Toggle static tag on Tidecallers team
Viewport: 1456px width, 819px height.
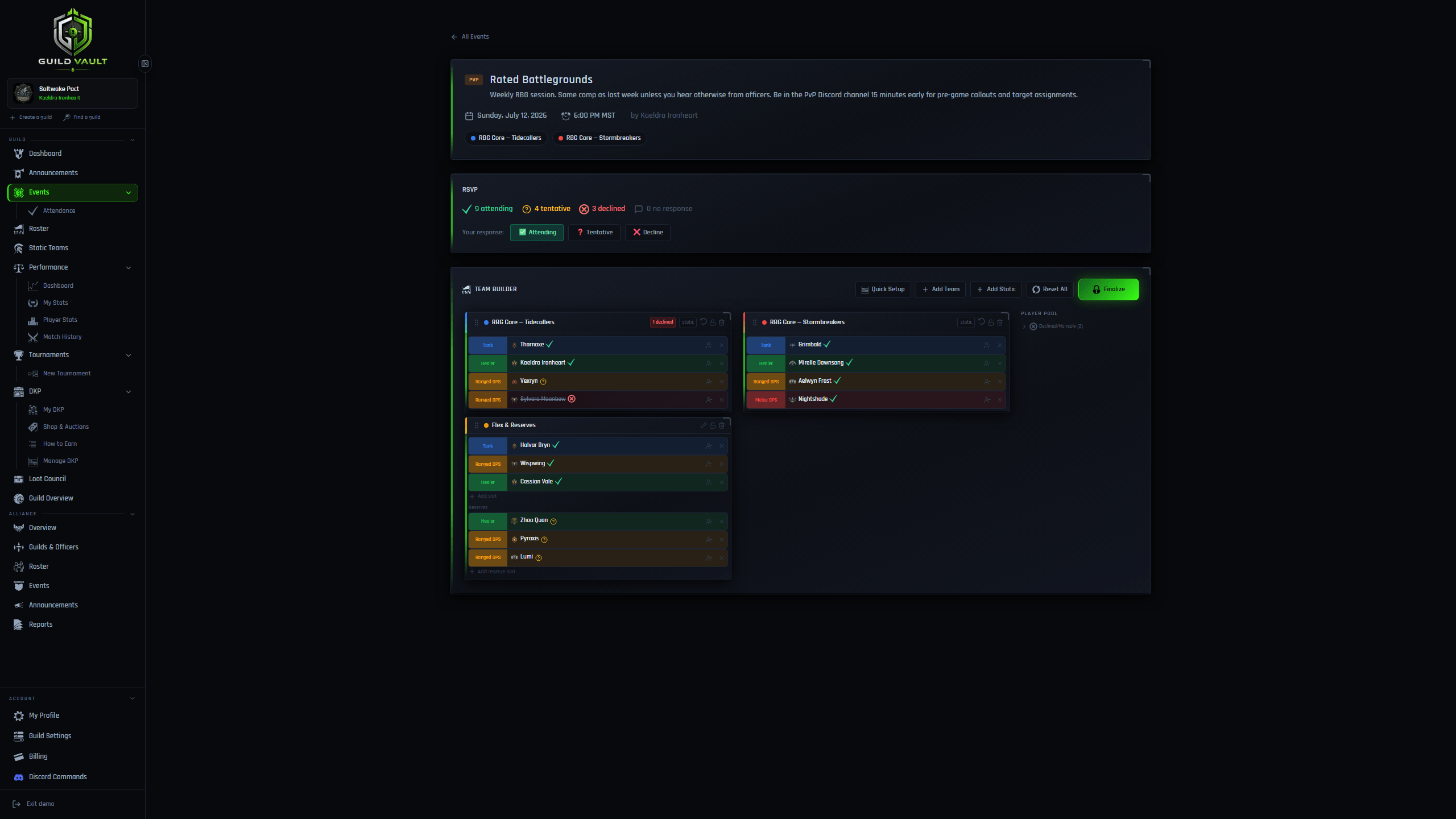pyautogui.click(x=688, y=322)
